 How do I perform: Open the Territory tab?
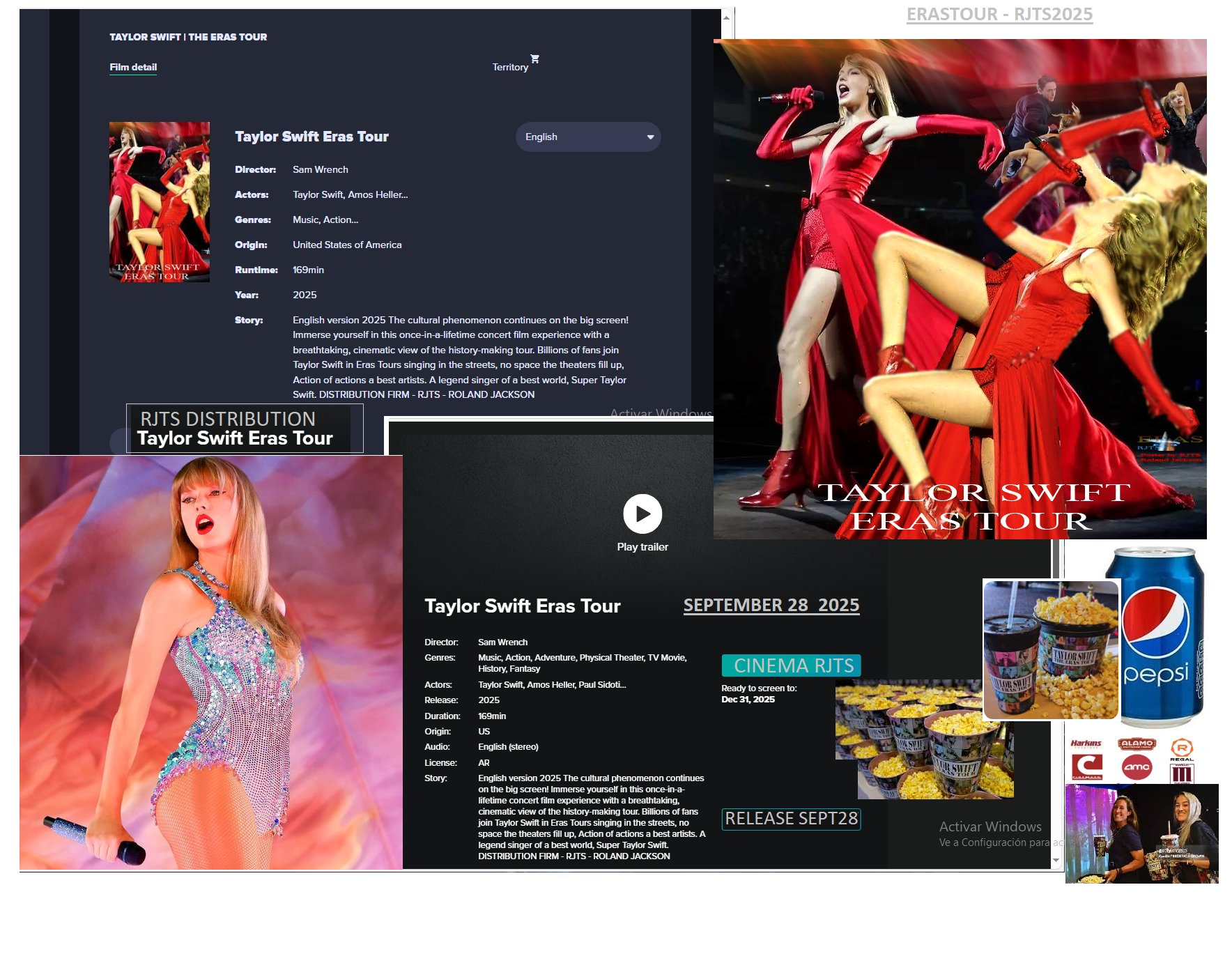[x=510, y=67]
